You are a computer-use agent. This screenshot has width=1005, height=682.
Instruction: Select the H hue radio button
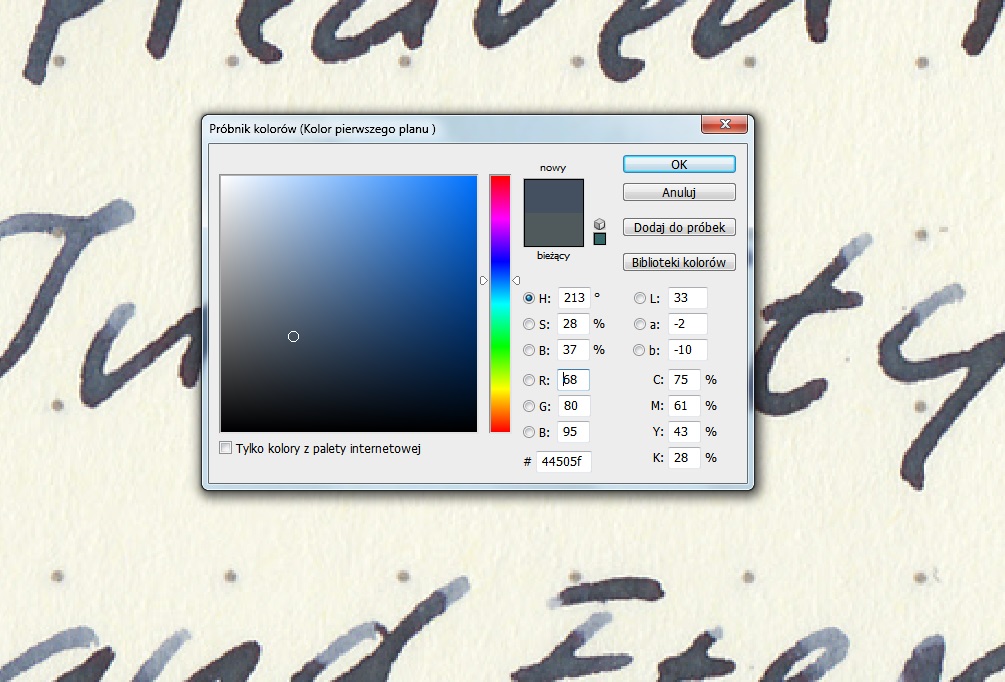point(530,298)
